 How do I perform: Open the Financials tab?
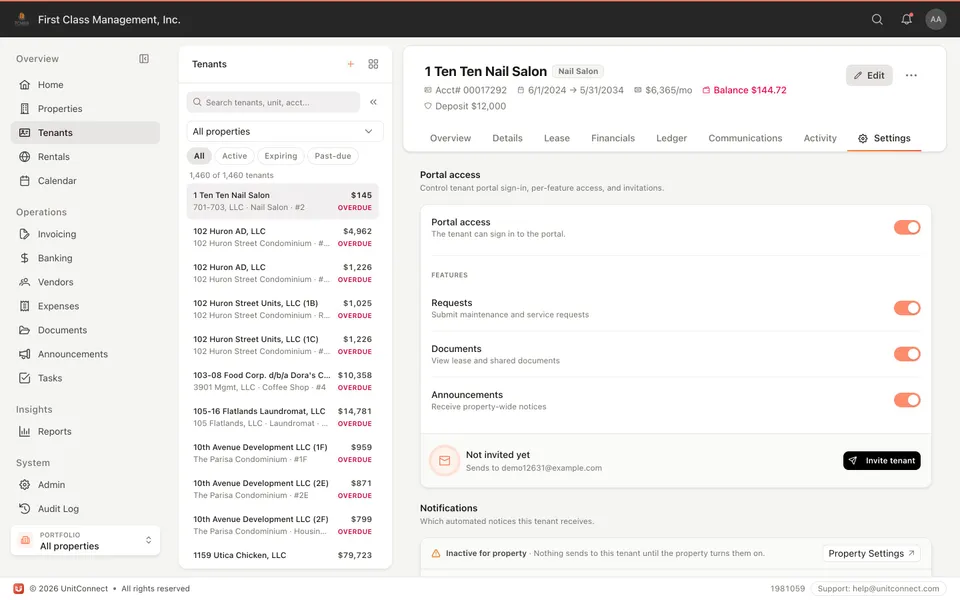[x=613, y=138]
